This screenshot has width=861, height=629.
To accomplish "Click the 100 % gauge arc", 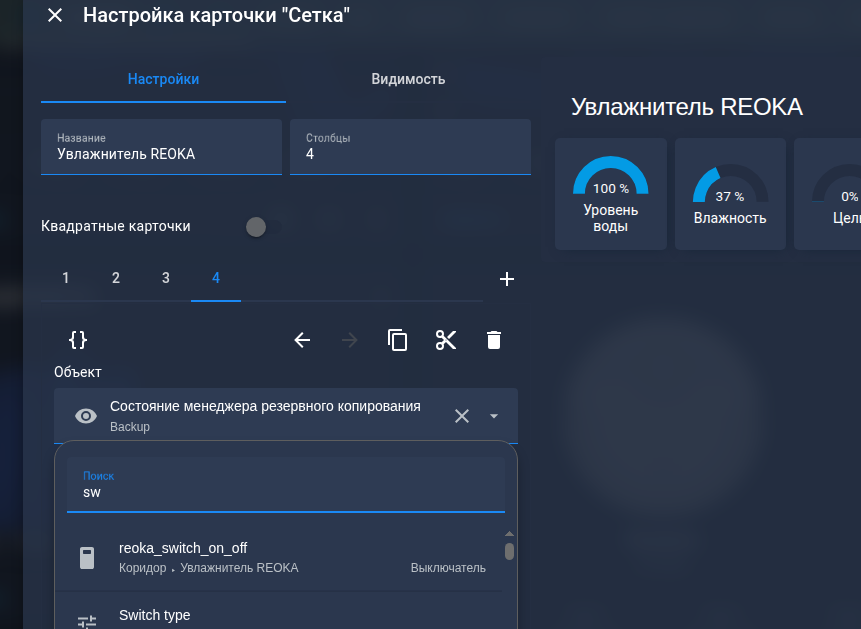I will (x=611, y=175).
